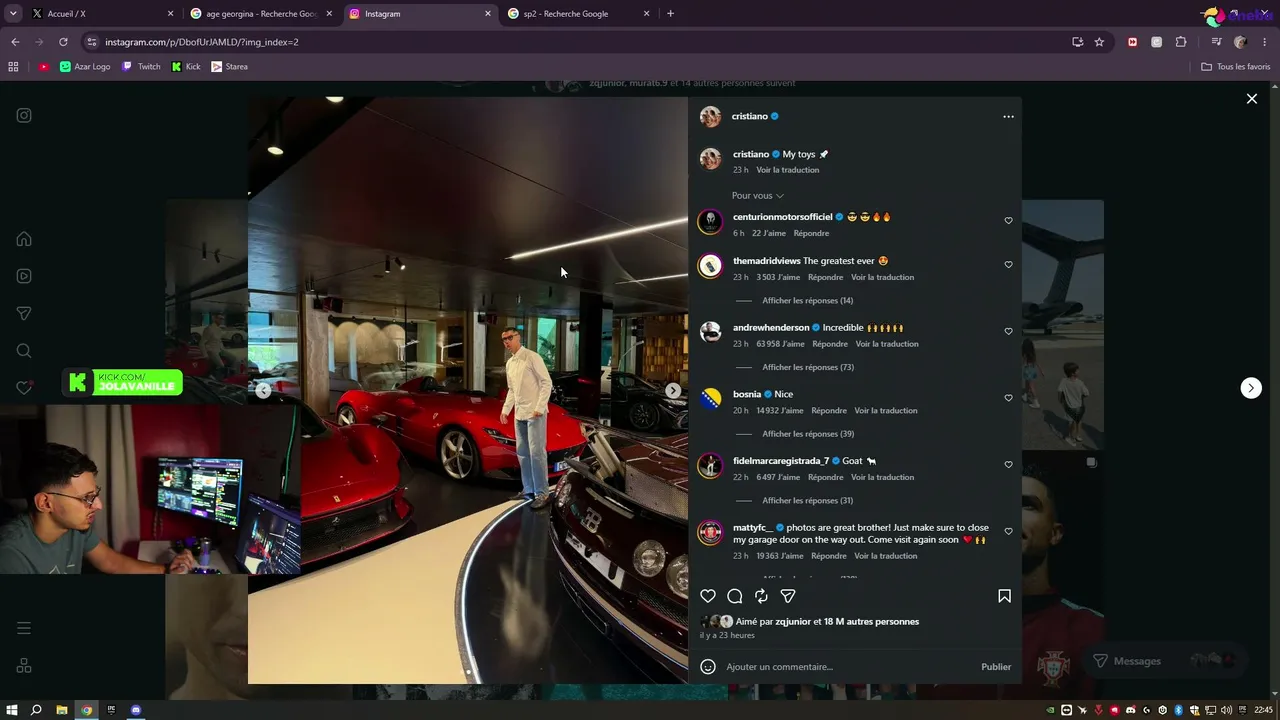Click the Instagram logo in sidebar
The height and width of the screenshot is (720, 1280).
[24, 116]
